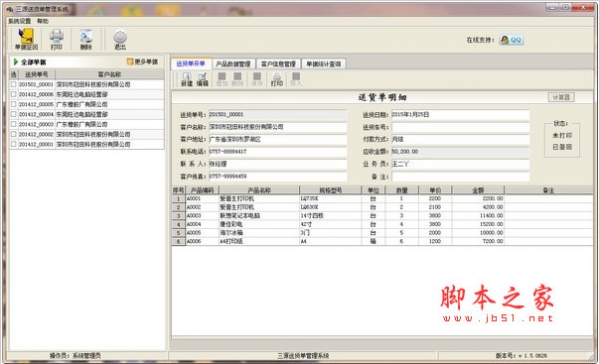Click 未打印 status text
This screenshot has width=600, height=364.
coord(562,135)
